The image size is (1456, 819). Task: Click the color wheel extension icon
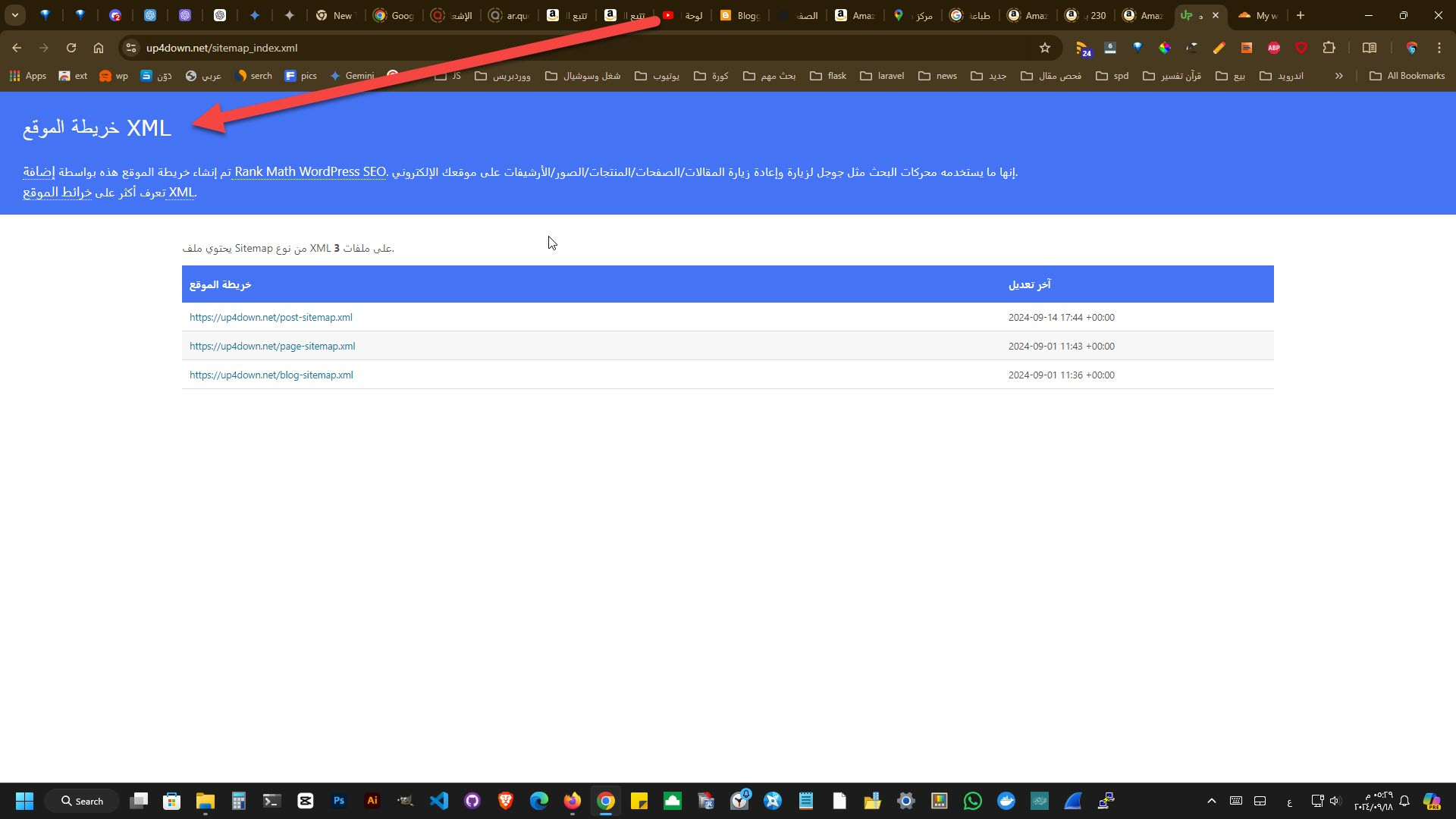1165,48
